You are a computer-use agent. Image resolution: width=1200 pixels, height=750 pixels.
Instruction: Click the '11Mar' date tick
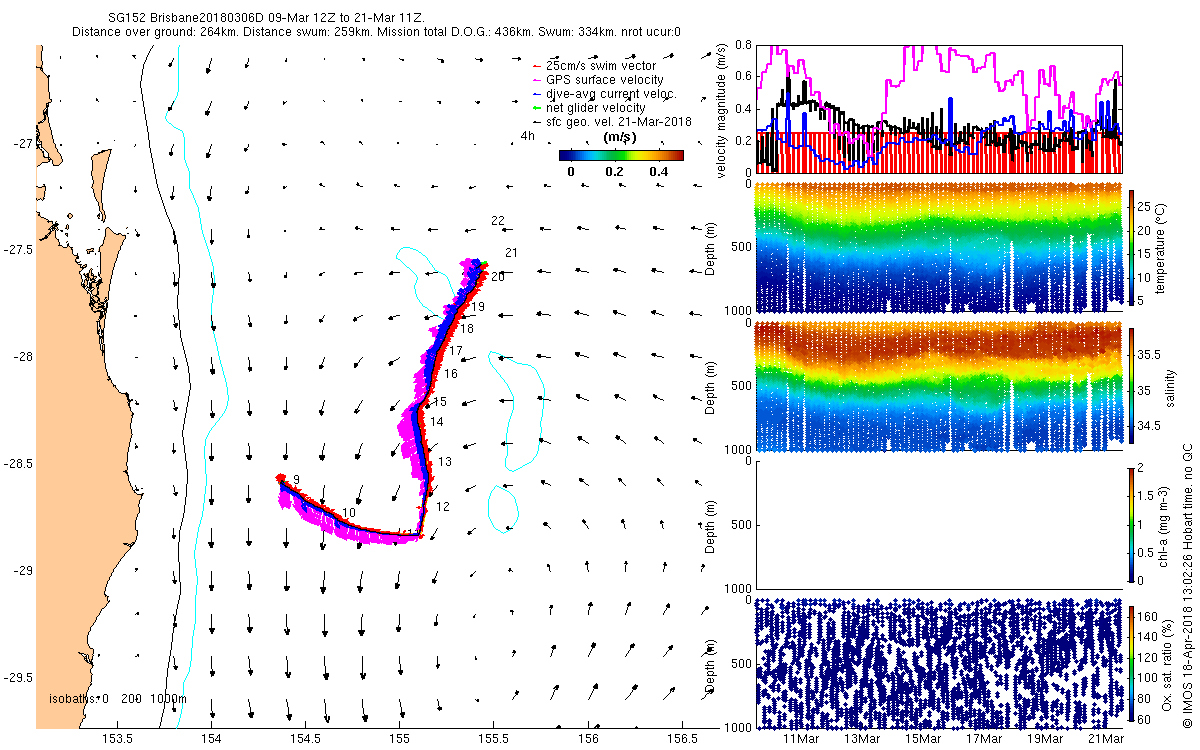pos(803,739)
